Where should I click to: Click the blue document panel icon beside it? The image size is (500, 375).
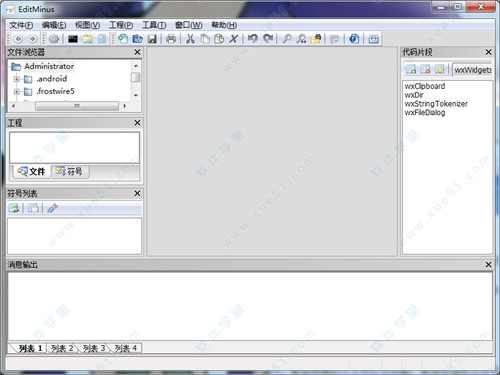[x=102, y=39]
